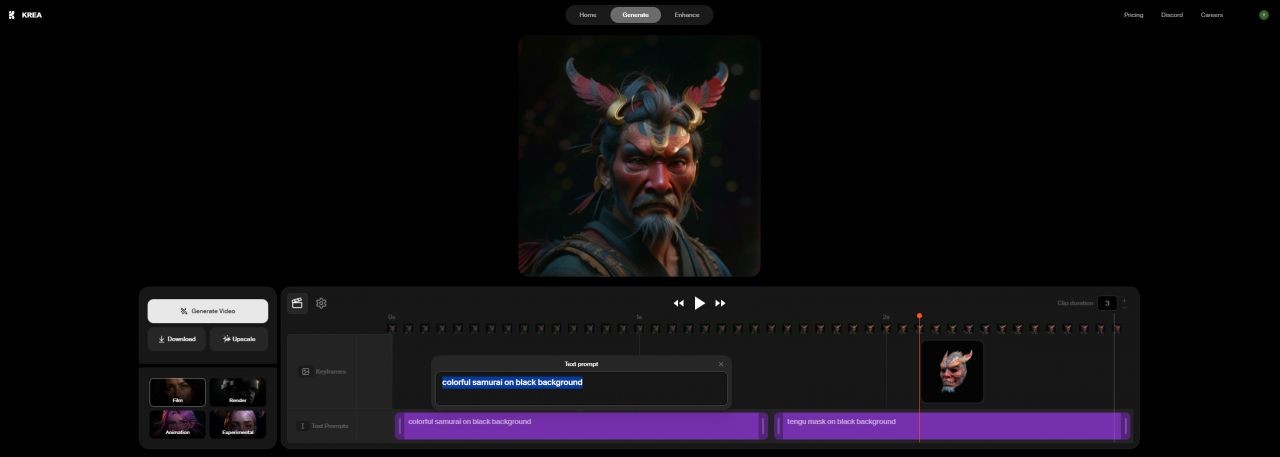Select the Render style preset
This screenshot has width=1280, height=457.
pyautogui.click(x=238, y=392)
